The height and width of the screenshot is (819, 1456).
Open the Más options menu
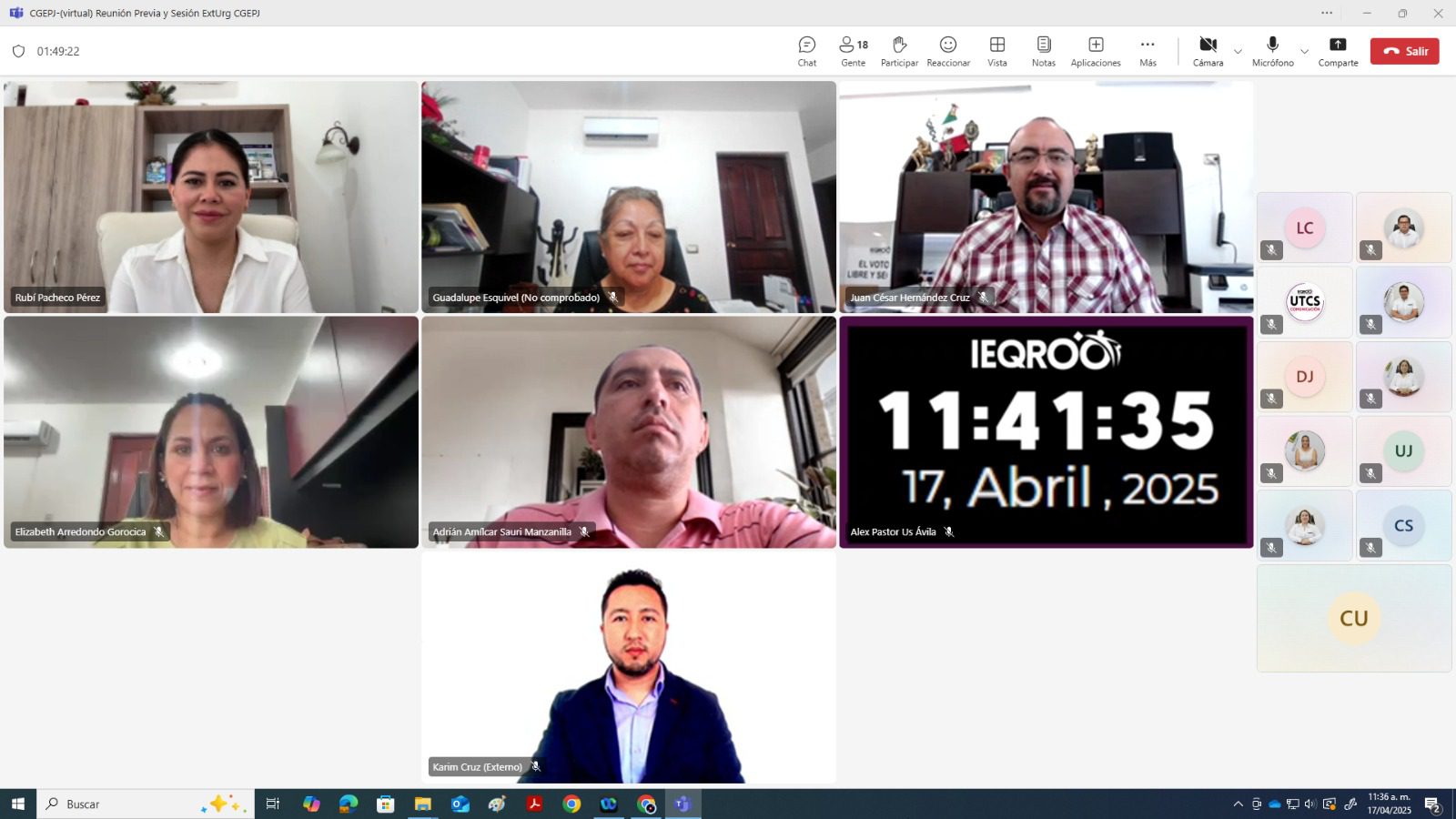tap(1148, 52)
